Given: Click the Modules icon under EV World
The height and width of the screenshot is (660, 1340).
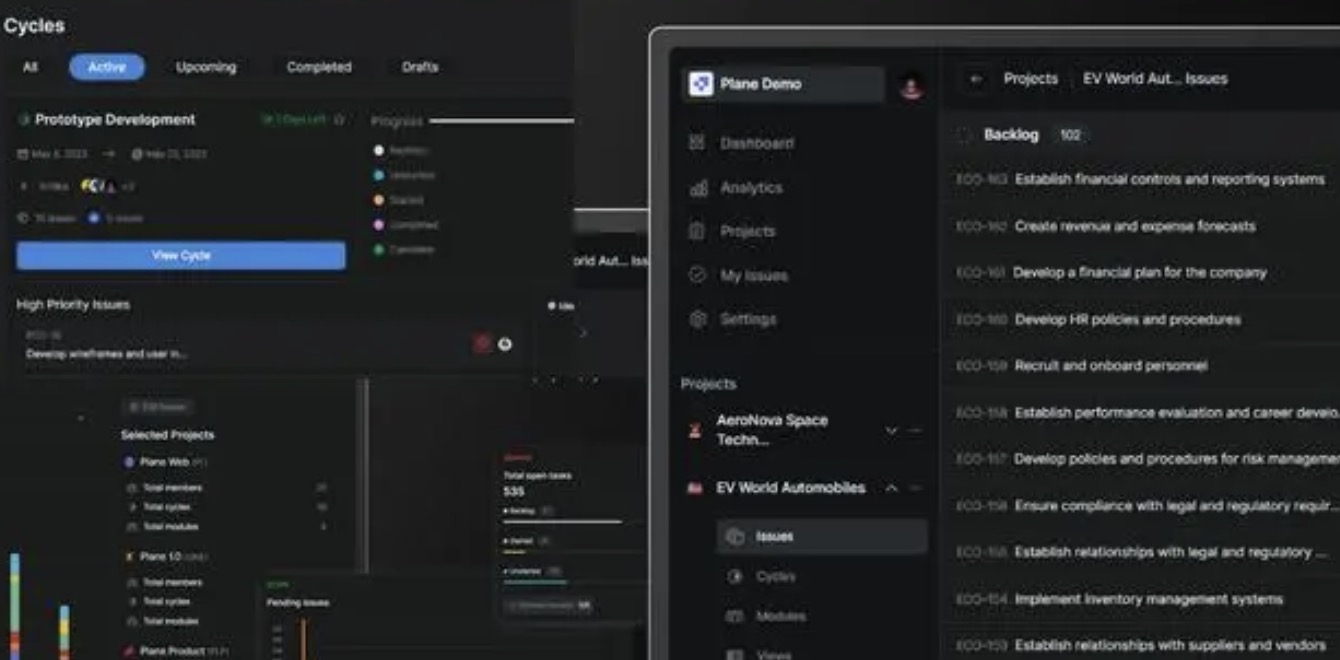Looking at the screenshot, I should coord(735,616).
